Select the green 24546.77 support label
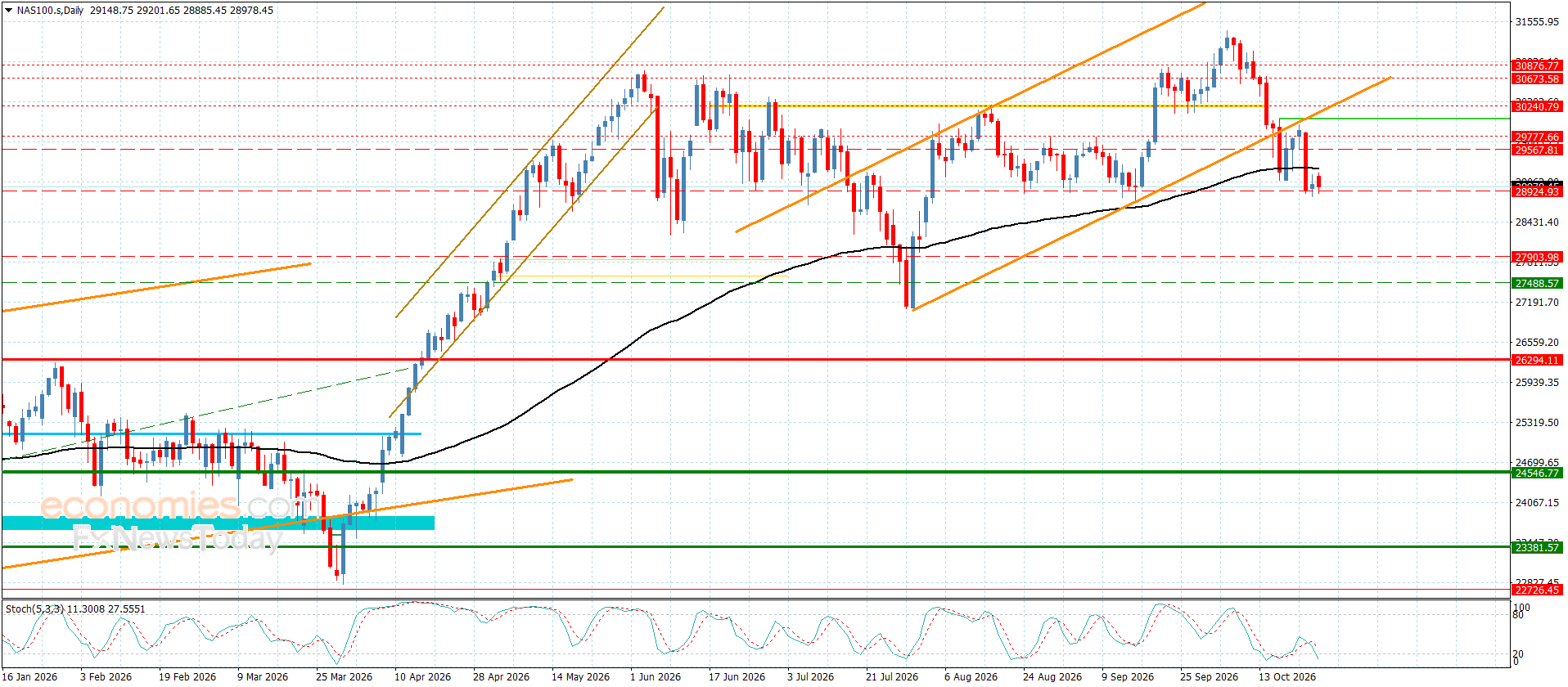 point(1537,474)
